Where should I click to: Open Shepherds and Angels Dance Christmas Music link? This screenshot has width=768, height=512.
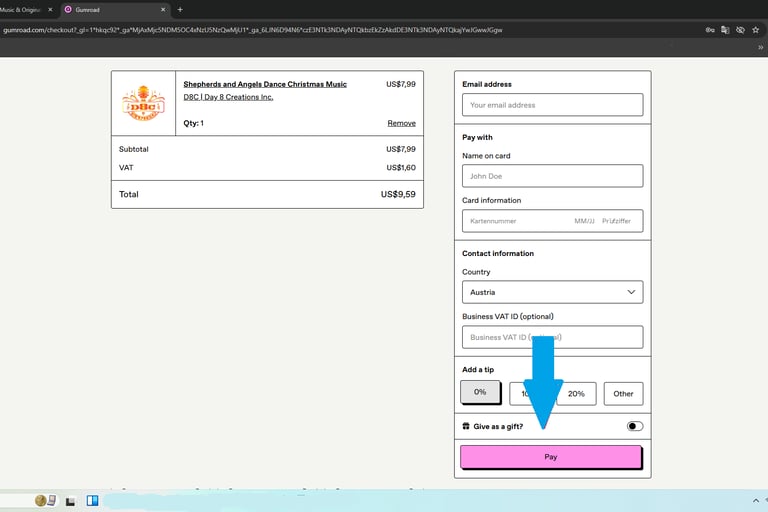point(265,84)
